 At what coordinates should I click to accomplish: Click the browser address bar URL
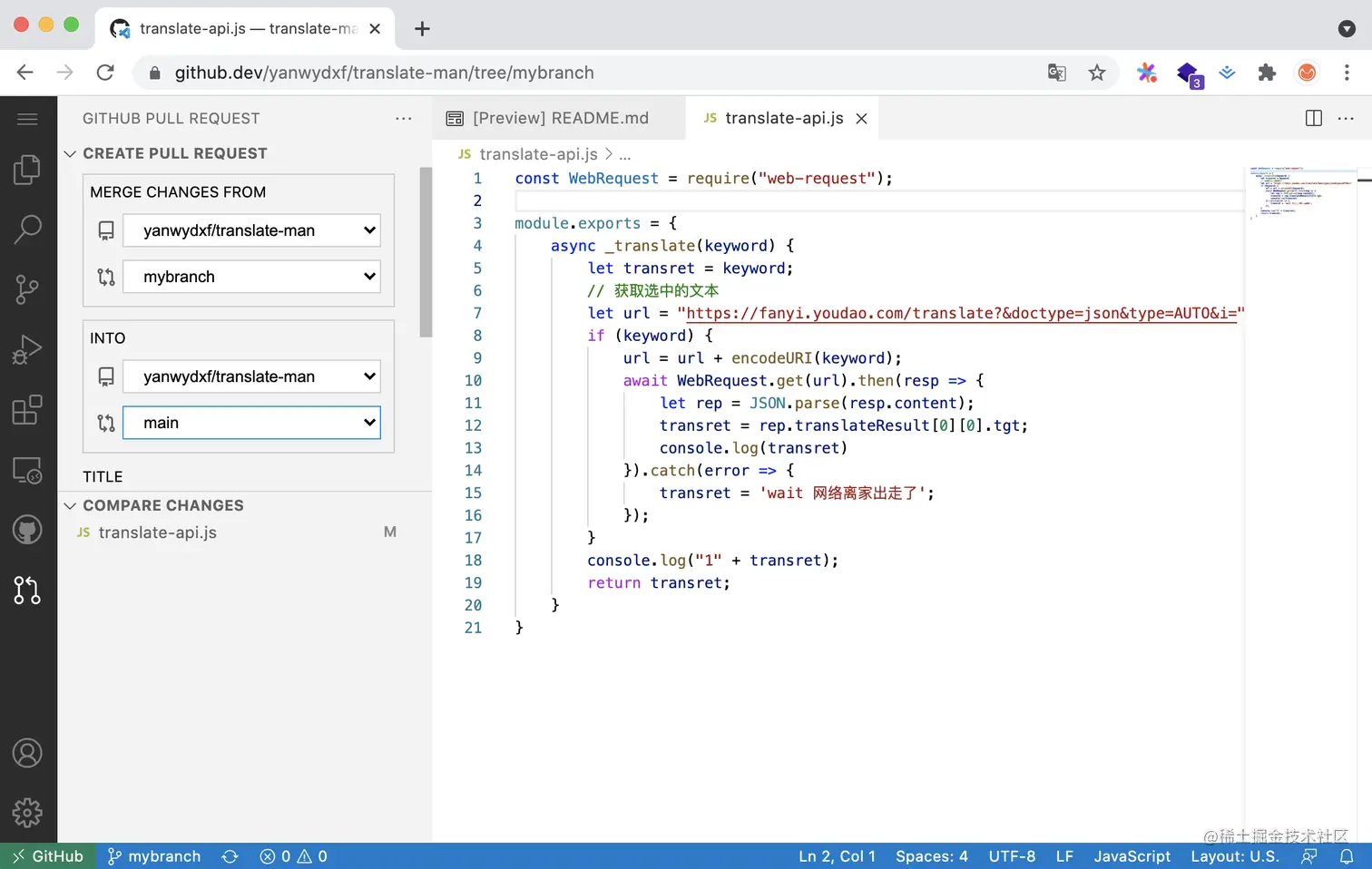pos(384,73)
